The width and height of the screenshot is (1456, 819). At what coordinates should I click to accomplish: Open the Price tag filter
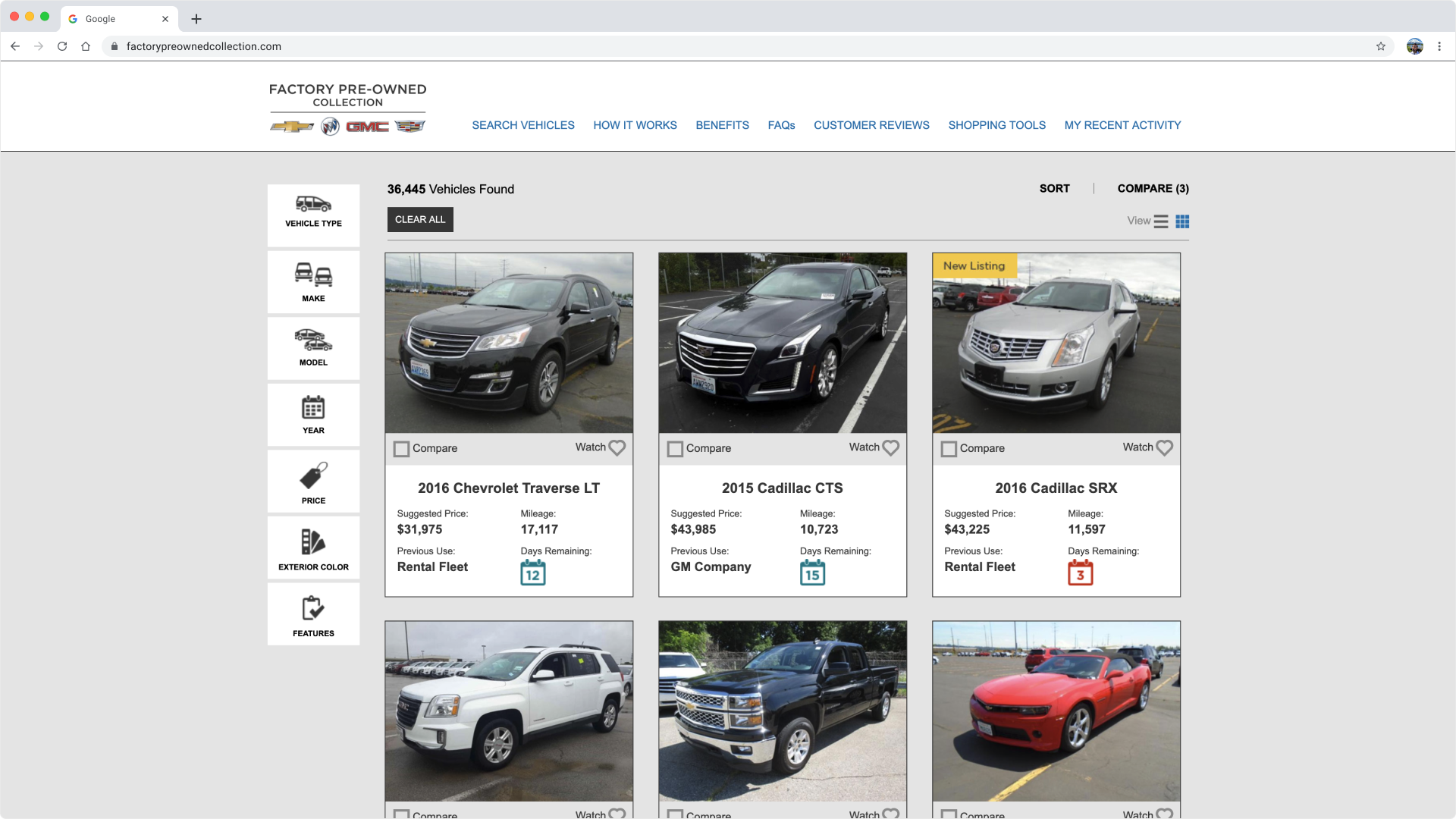click(313, 476)
